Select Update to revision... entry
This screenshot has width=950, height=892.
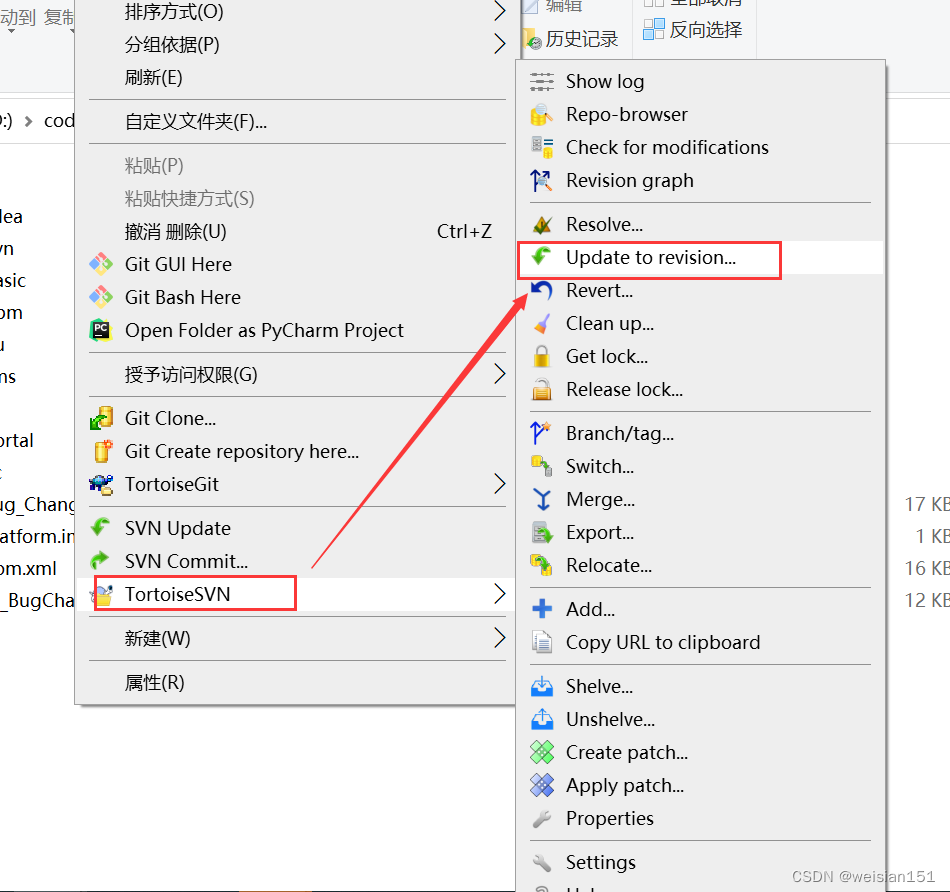pos(700,258)
